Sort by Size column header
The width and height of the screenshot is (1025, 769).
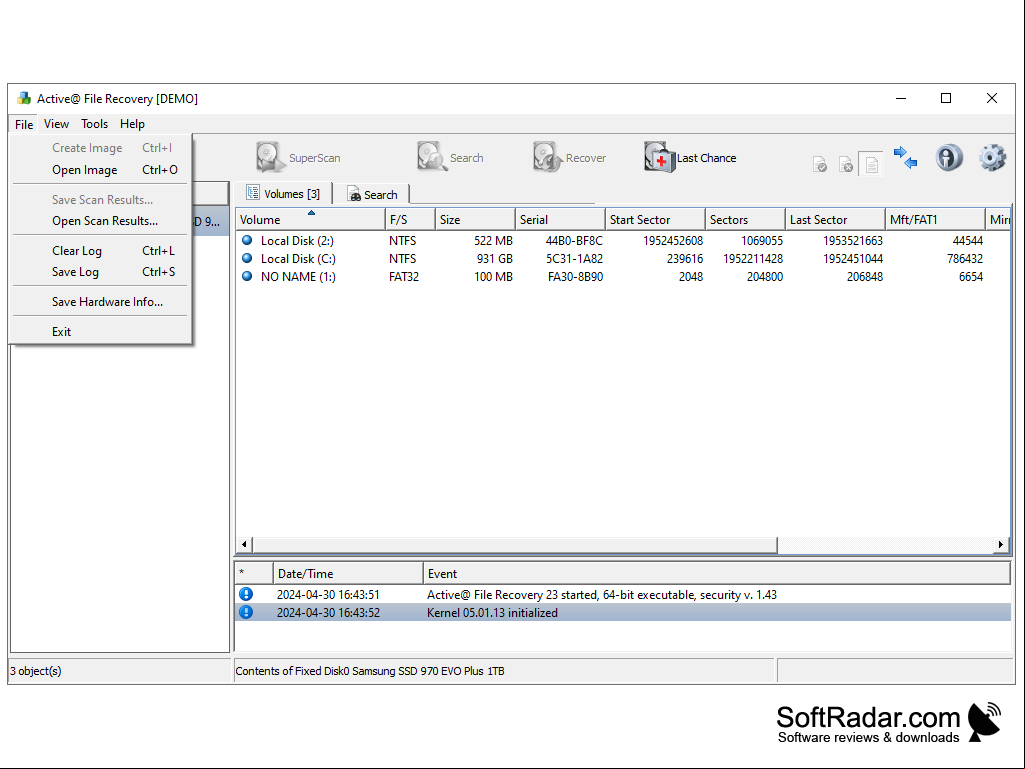point(475,220)
